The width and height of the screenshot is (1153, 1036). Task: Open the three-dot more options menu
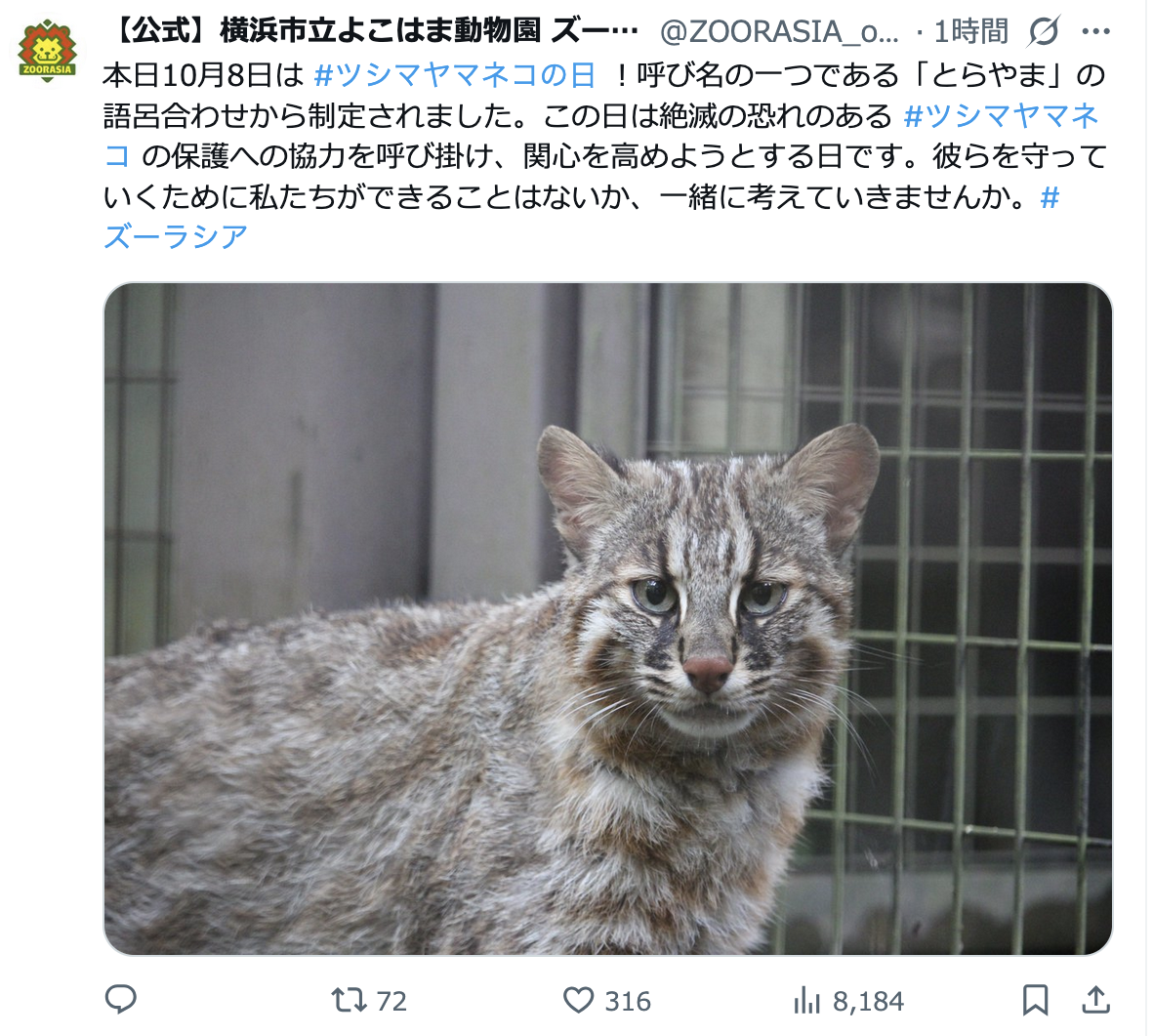point(1095,31)
